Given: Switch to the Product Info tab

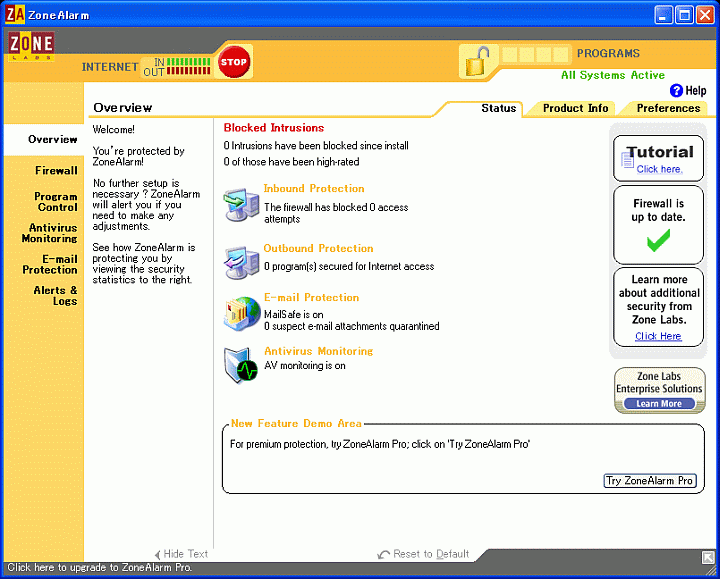Looking at the screenshot, I should point(575,108).
